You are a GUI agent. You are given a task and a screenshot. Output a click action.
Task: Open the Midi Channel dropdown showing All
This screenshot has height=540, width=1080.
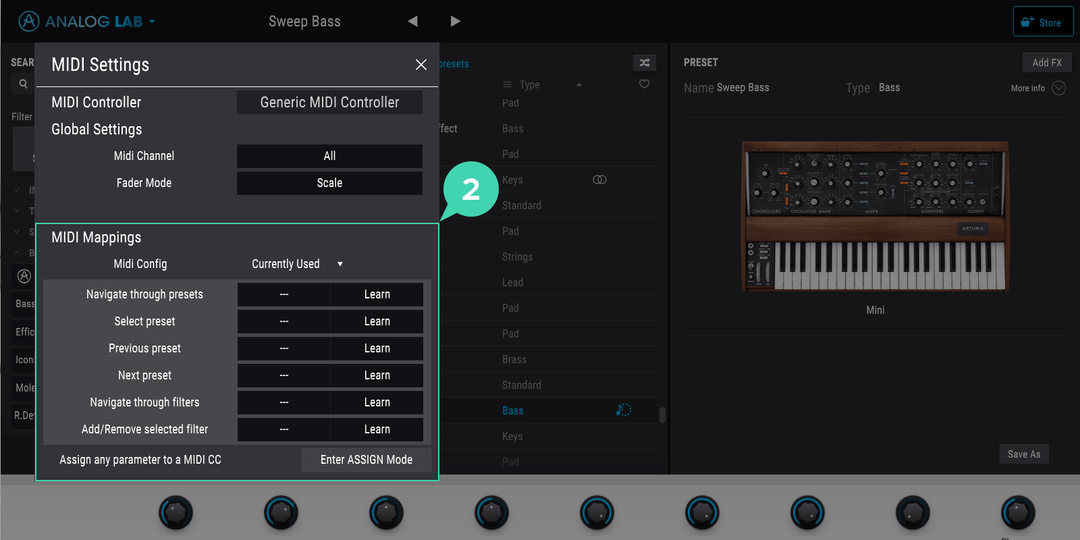tap(329, 156)
